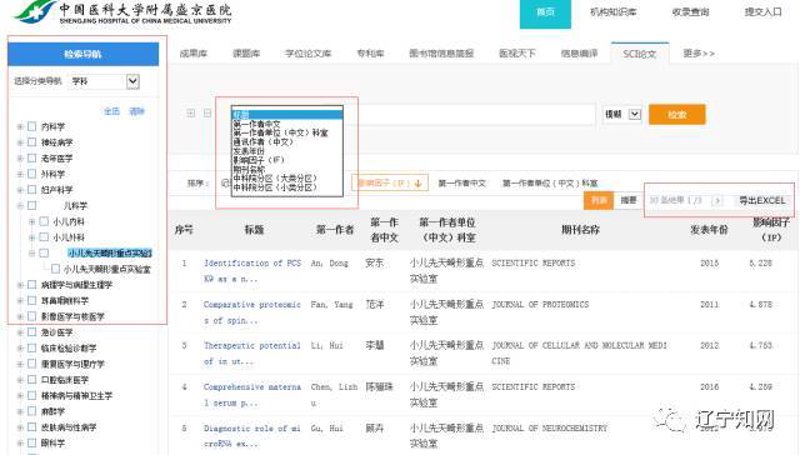Open paper titled 'Comparative proteomics of spin...'
This screenshot has width=800, height=455.
252,312
